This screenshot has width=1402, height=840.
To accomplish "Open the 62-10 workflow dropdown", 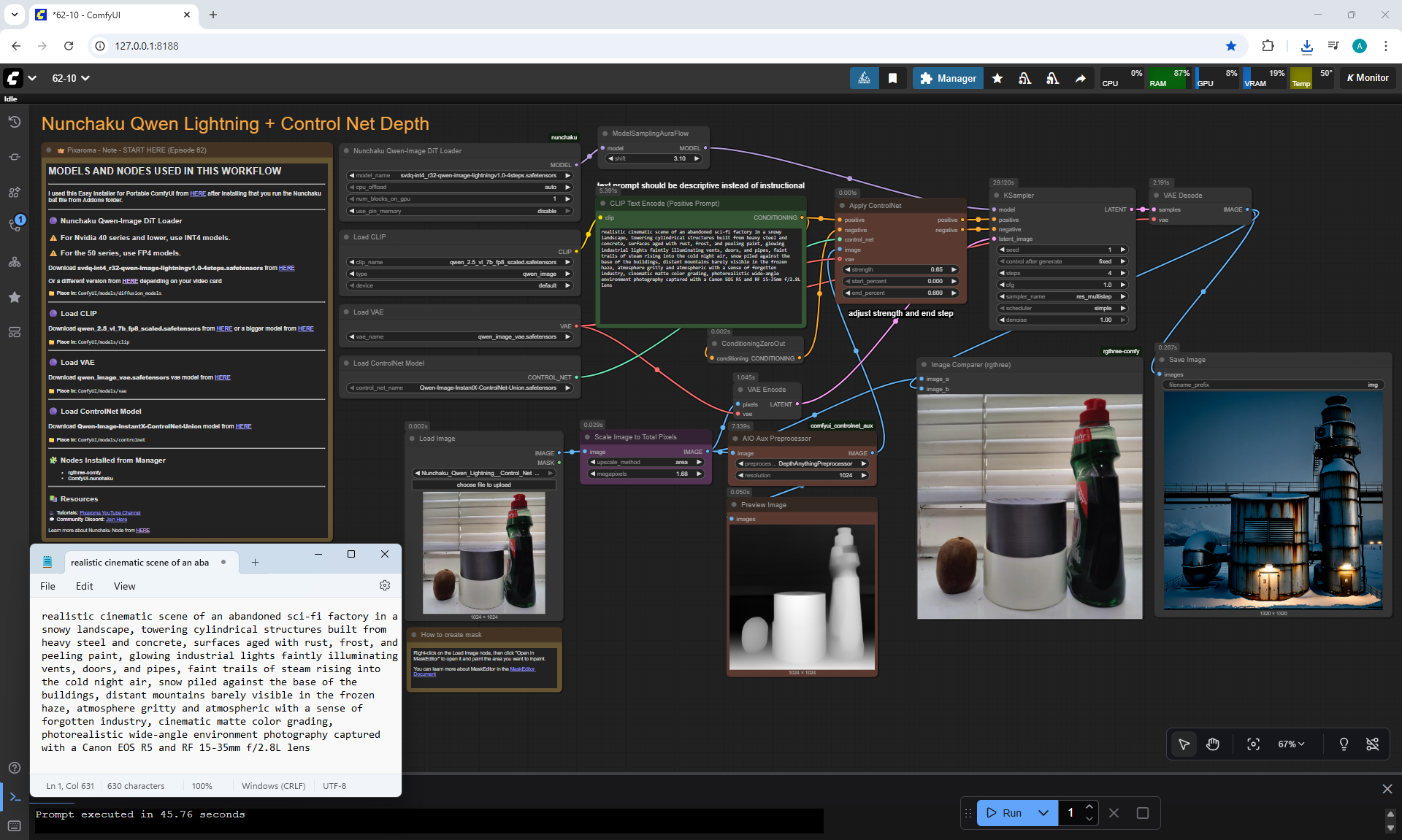I will pos(71,78).
